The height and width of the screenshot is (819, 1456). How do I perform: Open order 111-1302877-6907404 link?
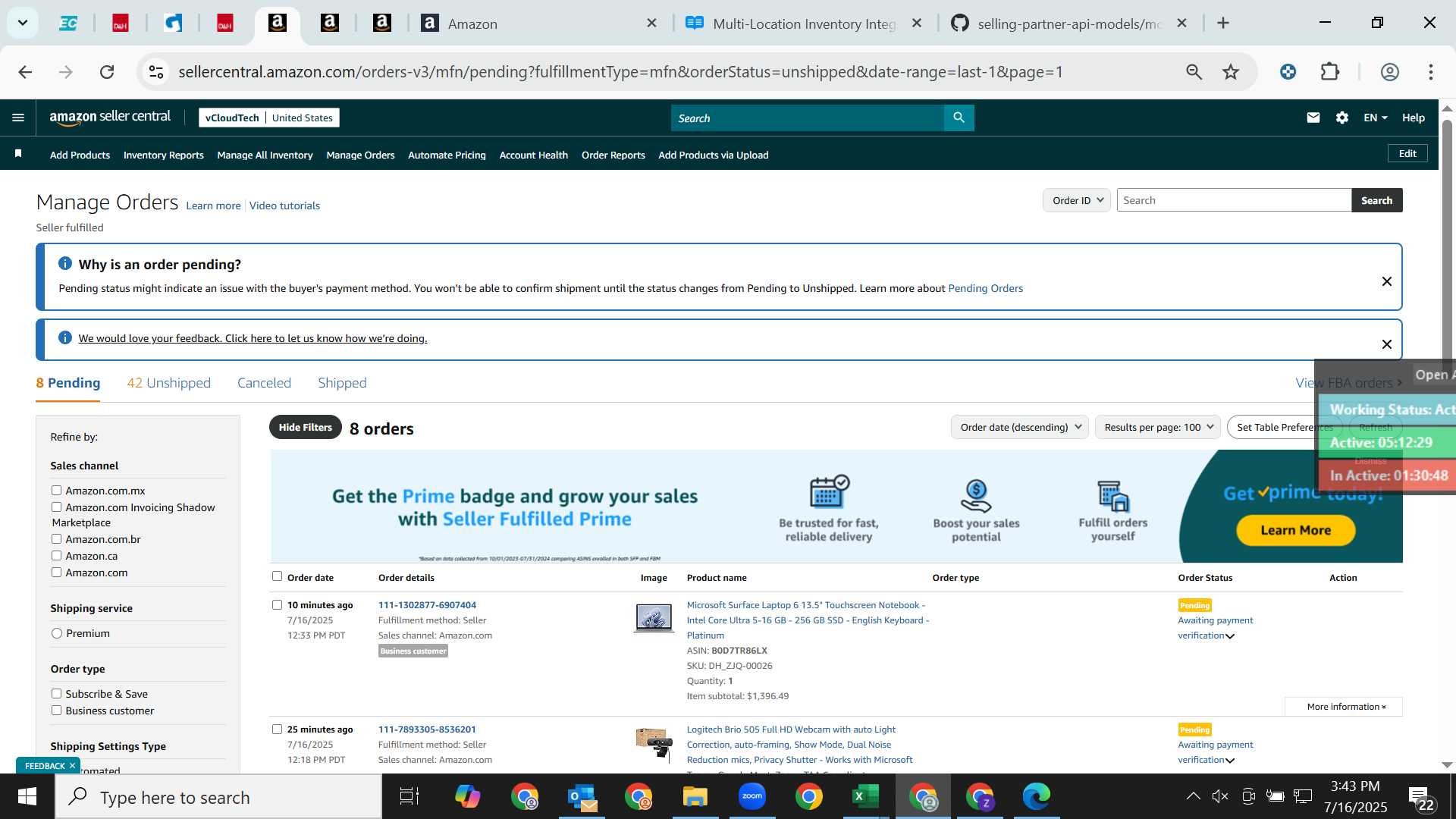pos(427,605)
